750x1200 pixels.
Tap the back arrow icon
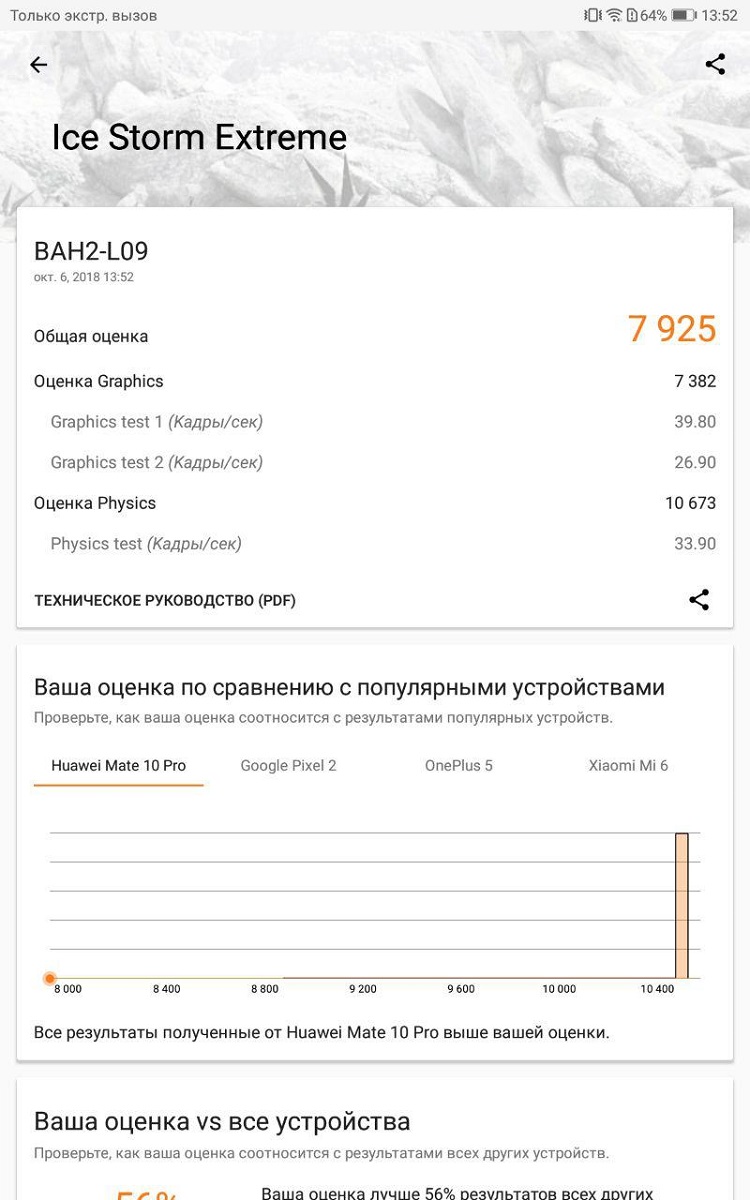tap(38, 65)
